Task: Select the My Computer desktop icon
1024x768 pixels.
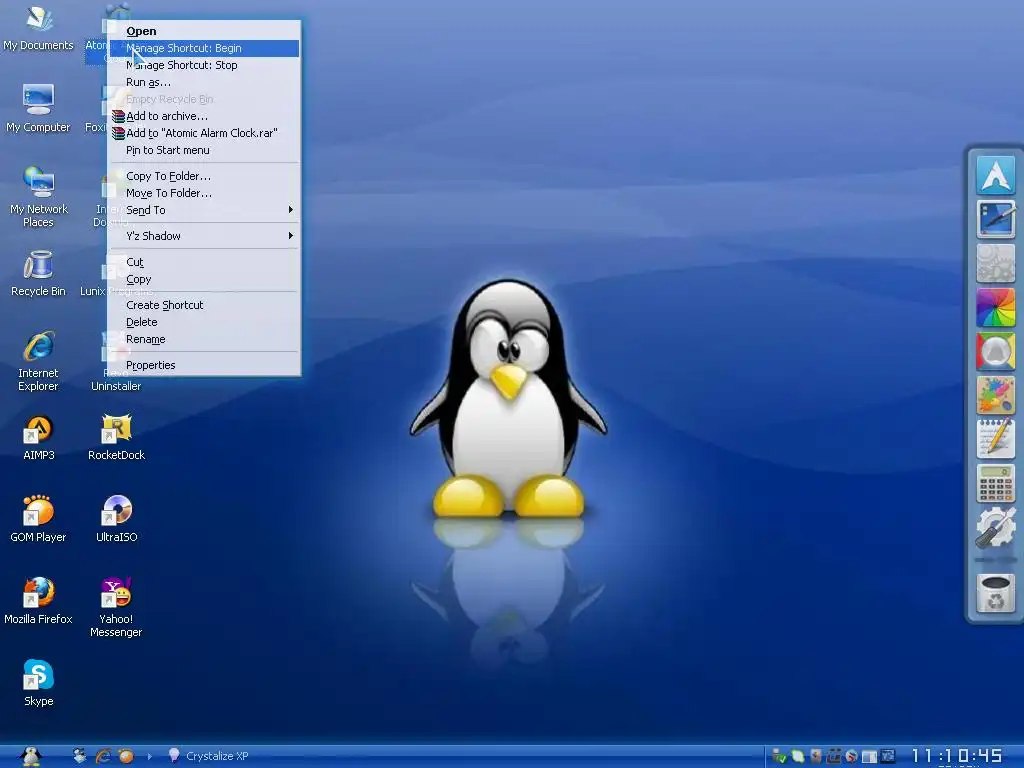Action: [38, 108]
